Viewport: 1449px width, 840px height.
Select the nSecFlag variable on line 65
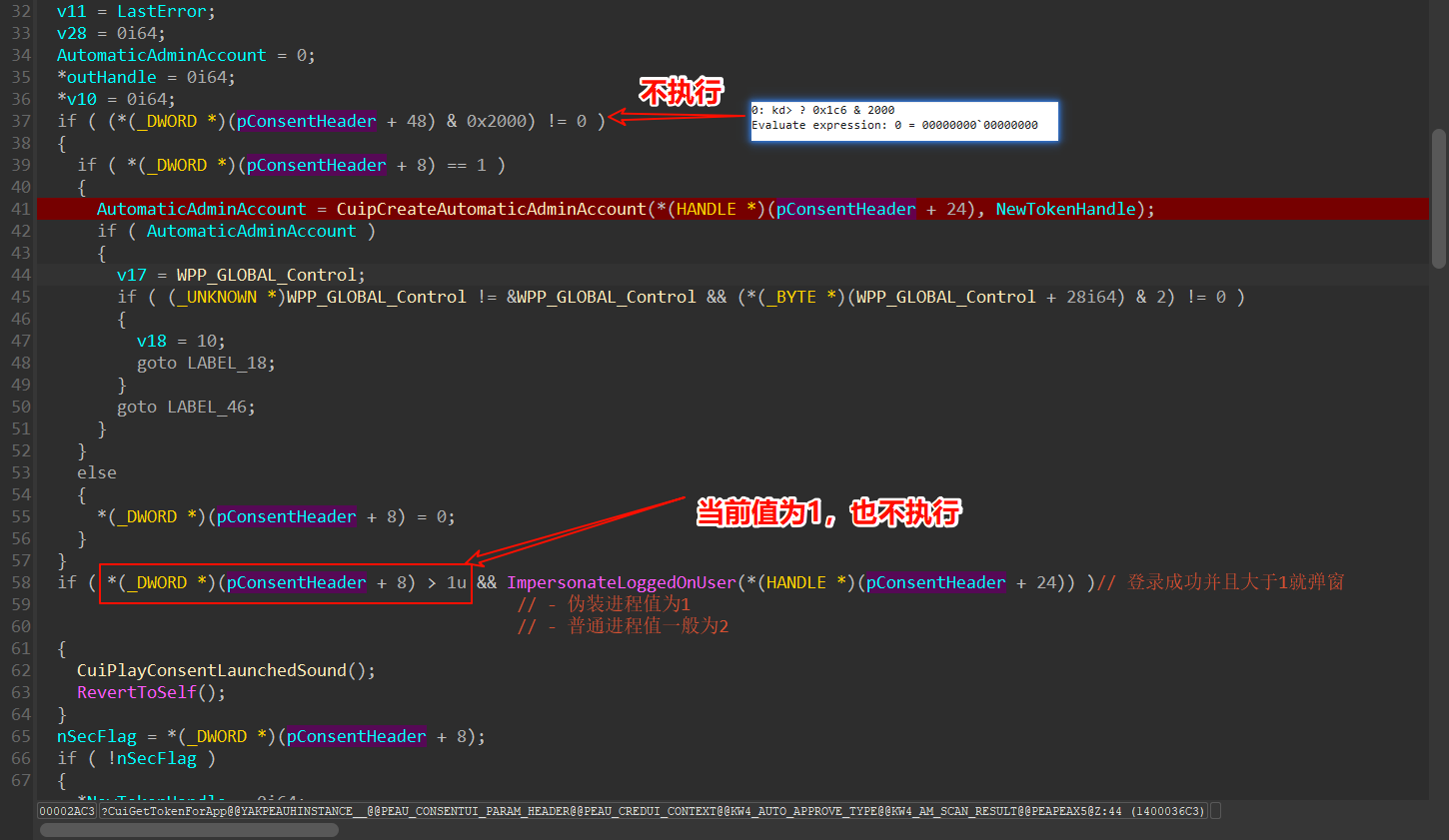(x=96, y=736)
